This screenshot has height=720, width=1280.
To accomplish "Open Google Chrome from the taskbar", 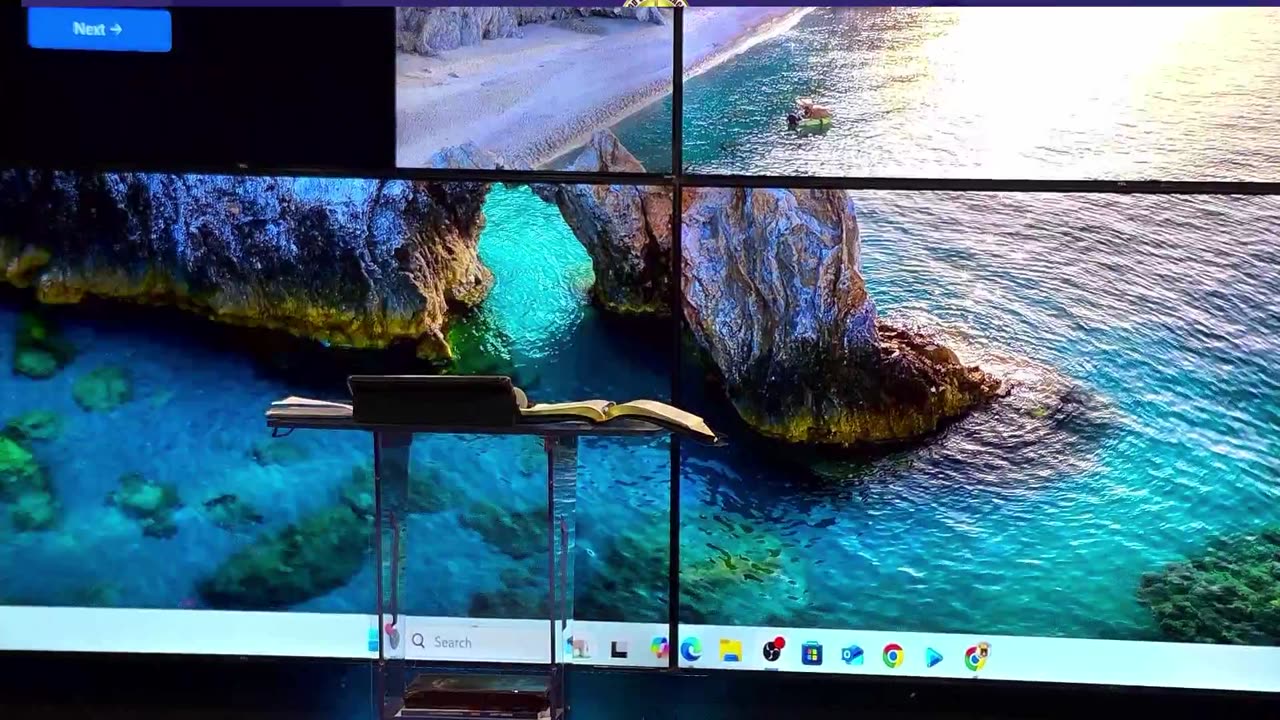I will pos(893,656).
